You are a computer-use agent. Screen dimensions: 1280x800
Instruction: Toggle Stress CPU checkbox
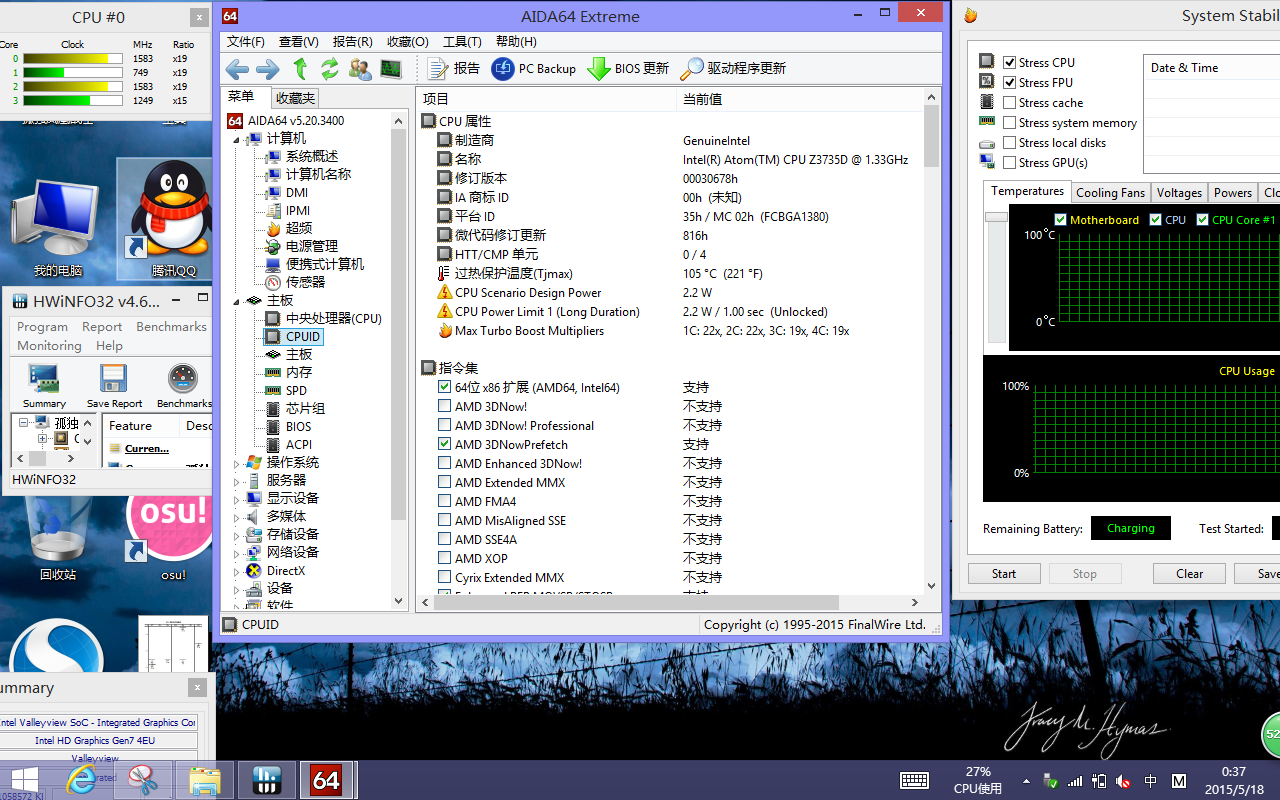tap(1010, 62)
